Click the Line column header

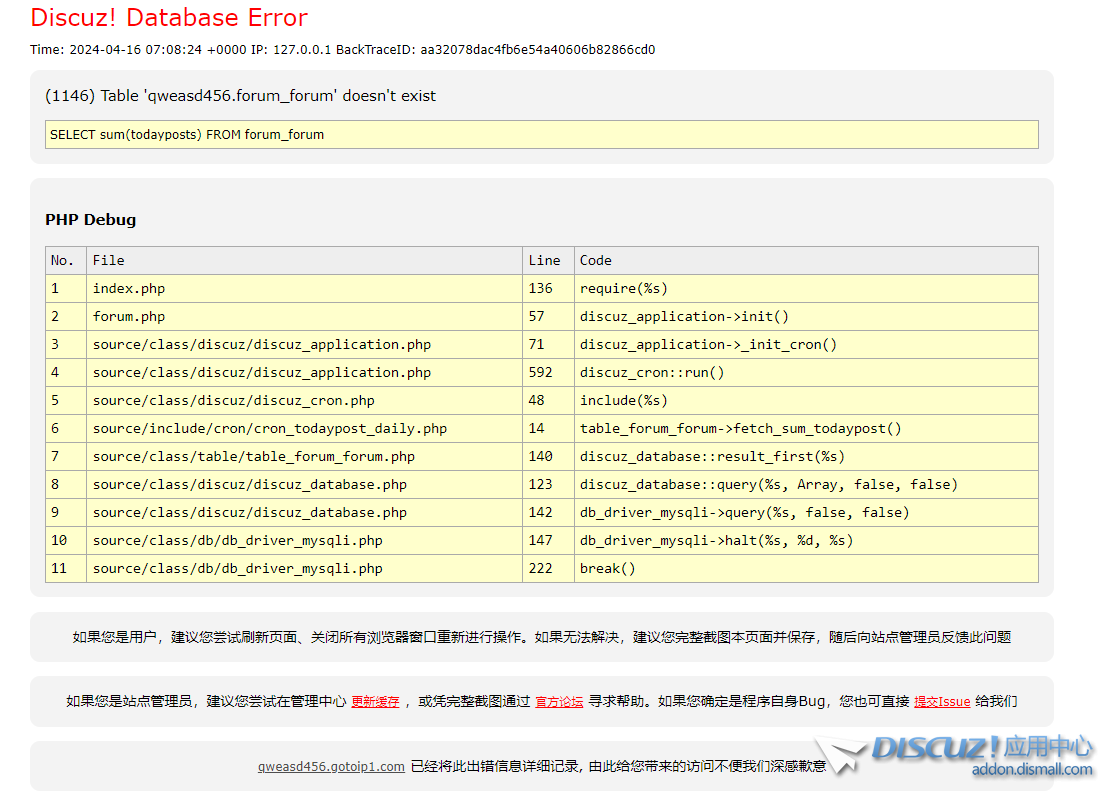pos(544,261)
